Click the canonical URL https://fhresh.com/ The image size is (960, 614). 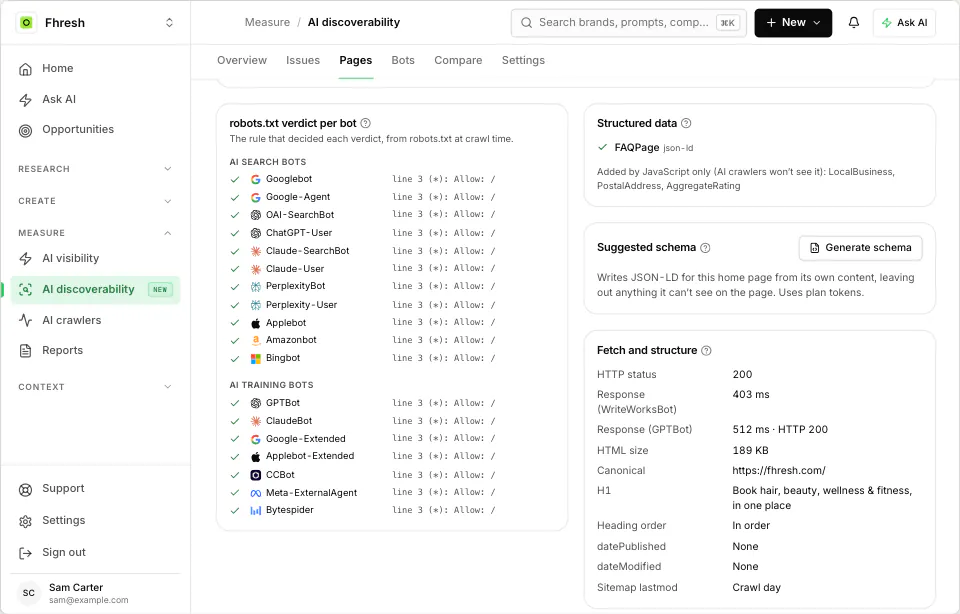pos(779,470)
